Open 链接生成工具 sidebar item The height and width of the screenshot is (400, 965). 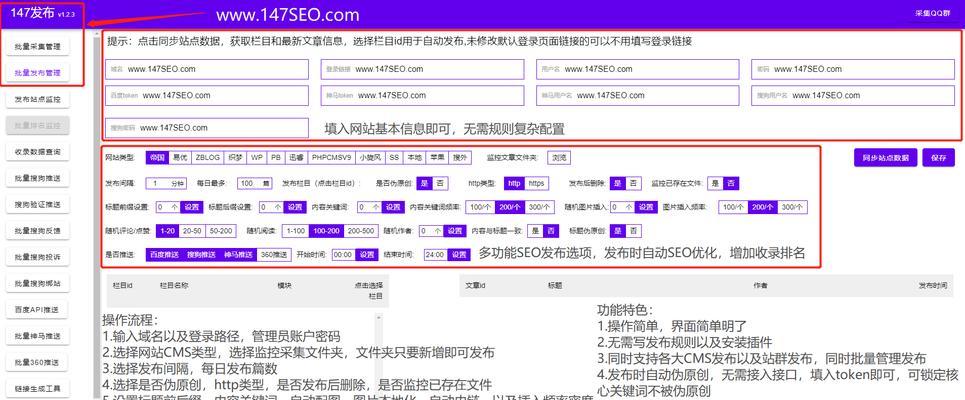click(x=38, y=388)
